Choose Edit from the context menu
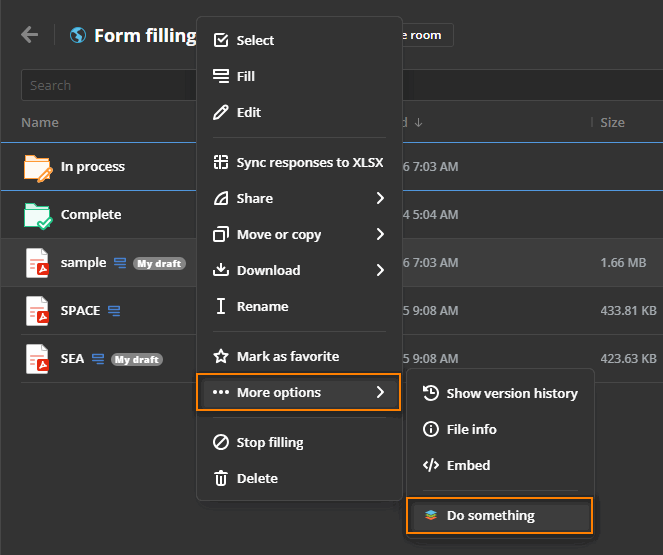 coord(299,112)
